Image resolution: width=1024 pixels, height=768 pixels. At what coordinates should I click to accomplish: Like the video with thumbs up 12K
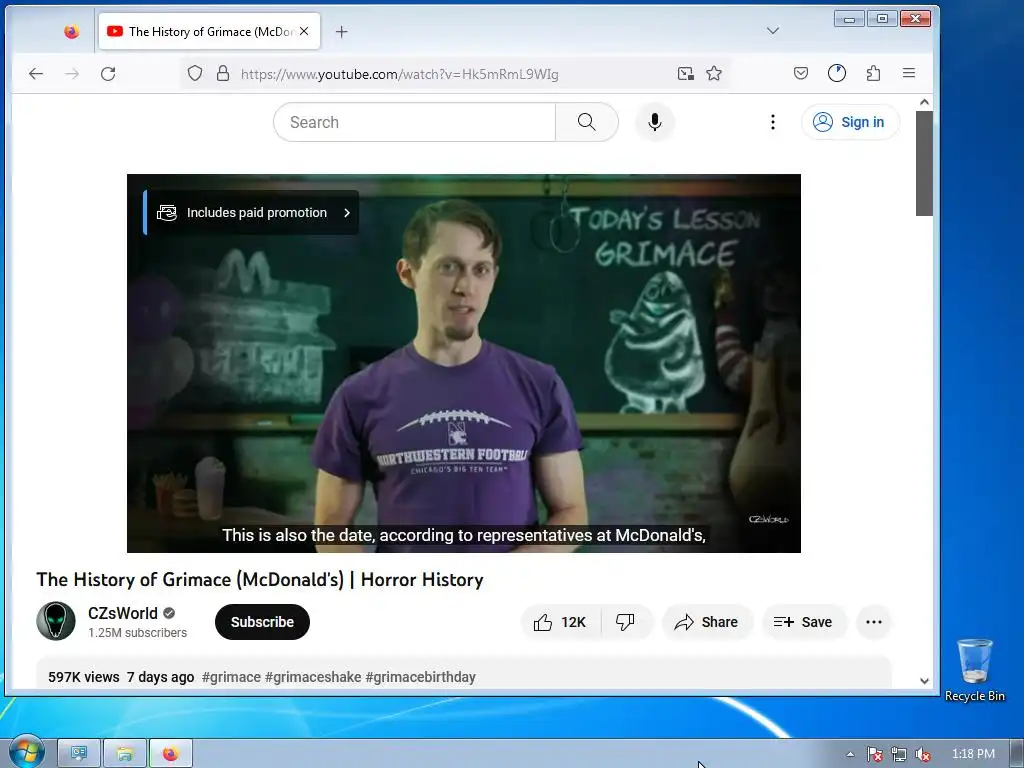coord(560,622)
